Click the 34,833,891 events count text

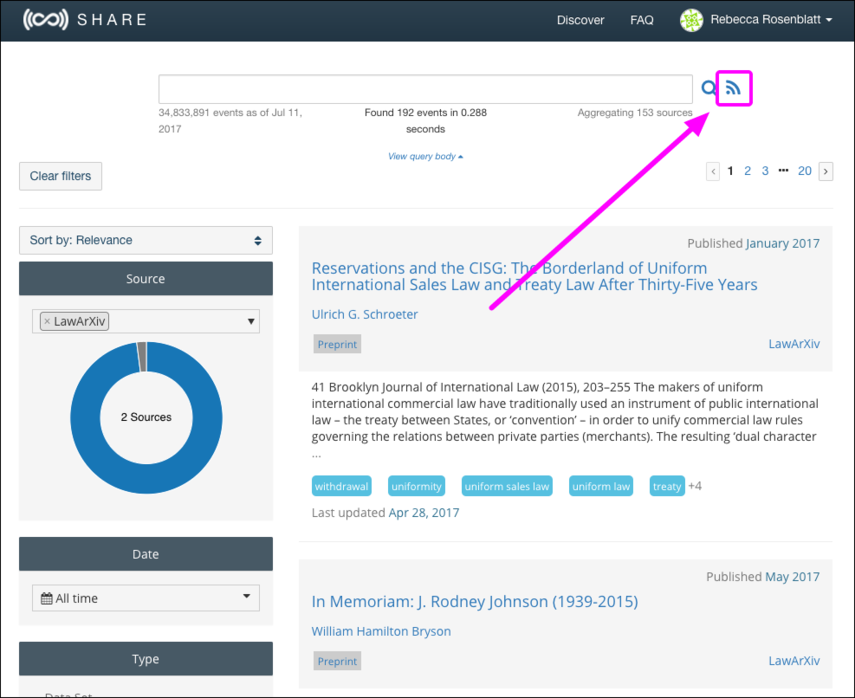click(x=231, y=121)
